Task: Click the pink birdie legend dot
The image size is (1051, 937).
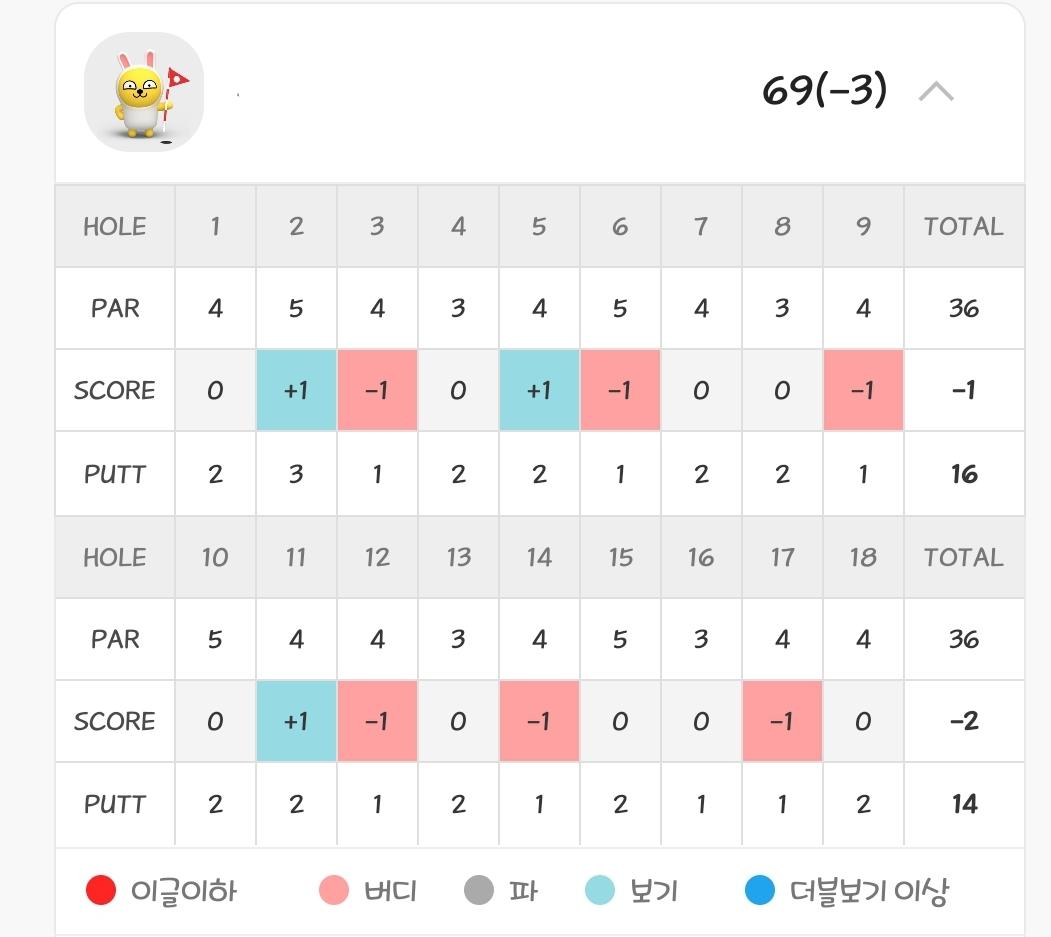Action: coord(333,890)
